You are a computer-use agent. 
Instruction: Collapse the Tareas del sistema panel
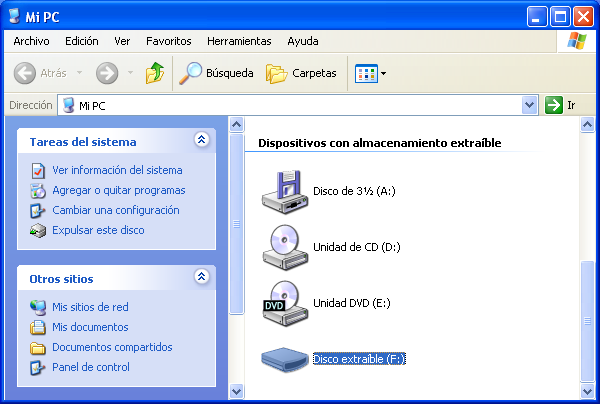coord(201,141)
